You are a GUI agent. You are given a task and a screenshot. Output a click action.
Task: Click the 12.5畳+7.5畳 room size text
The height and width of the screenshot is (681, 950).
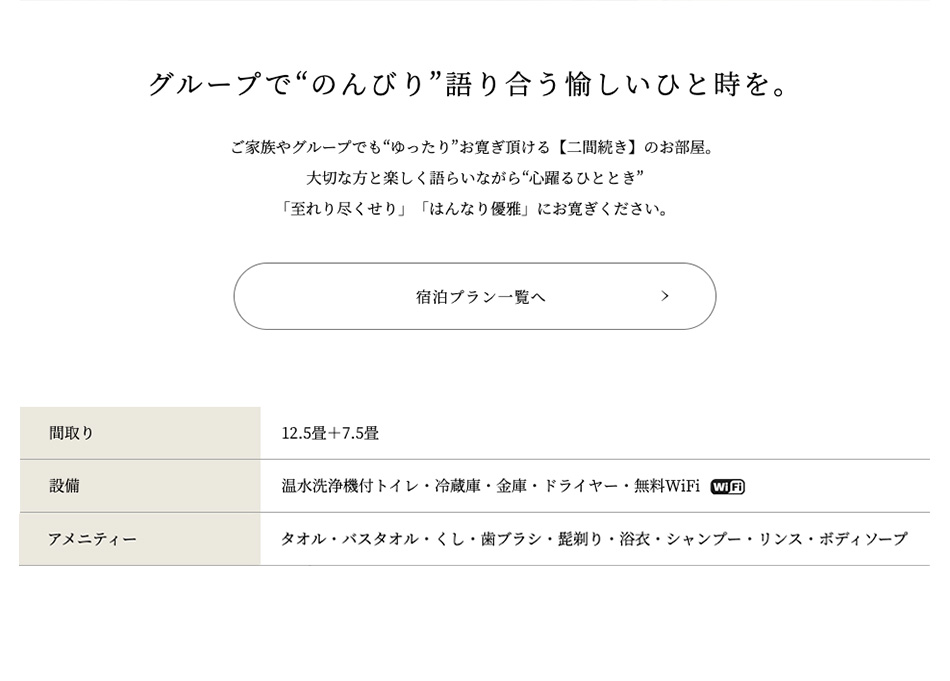point(330,433)
